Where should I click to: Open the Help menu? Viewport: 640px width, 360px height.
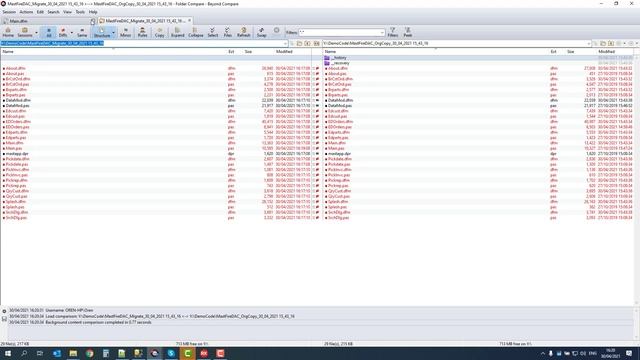click(x=93, y=12)
